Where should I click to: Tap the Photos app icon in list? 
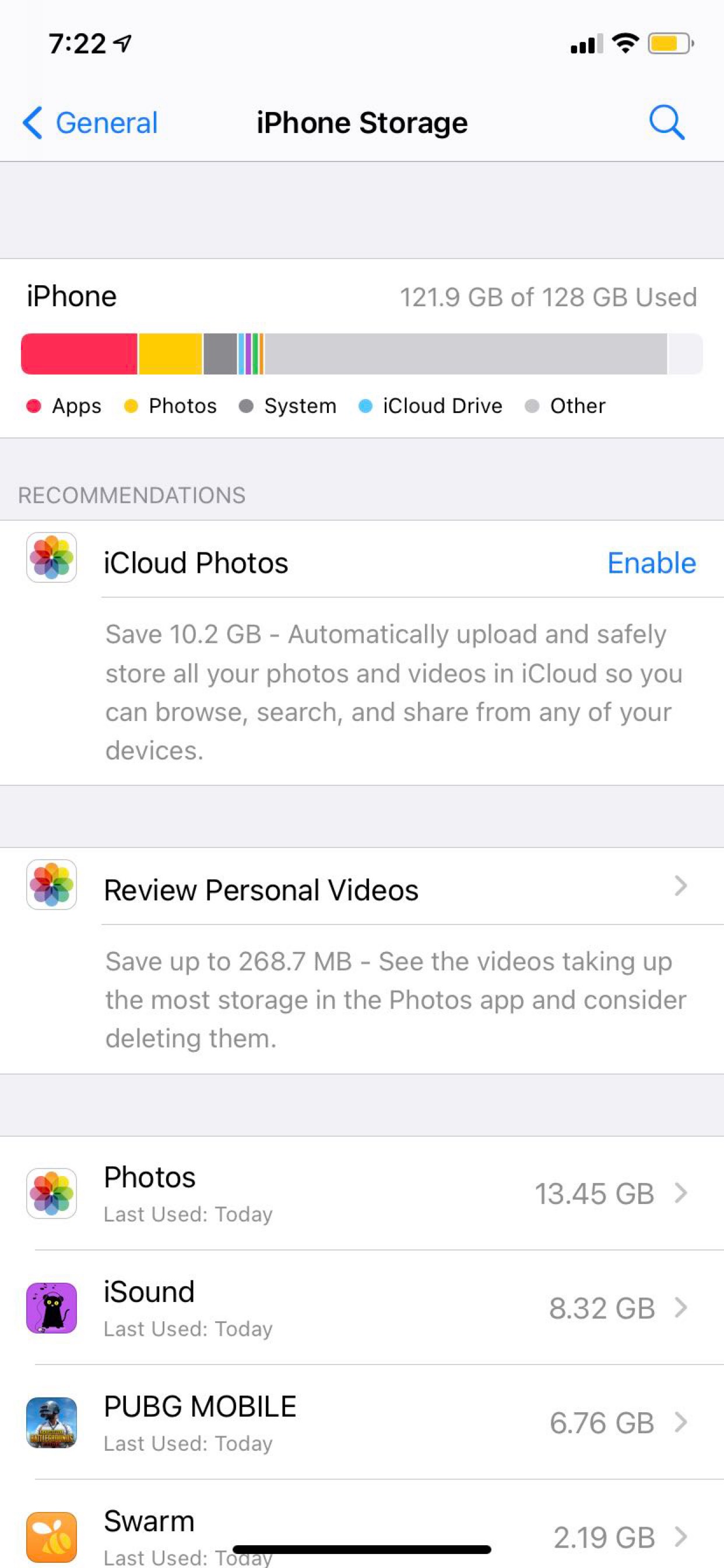[x=52, y=1193]
